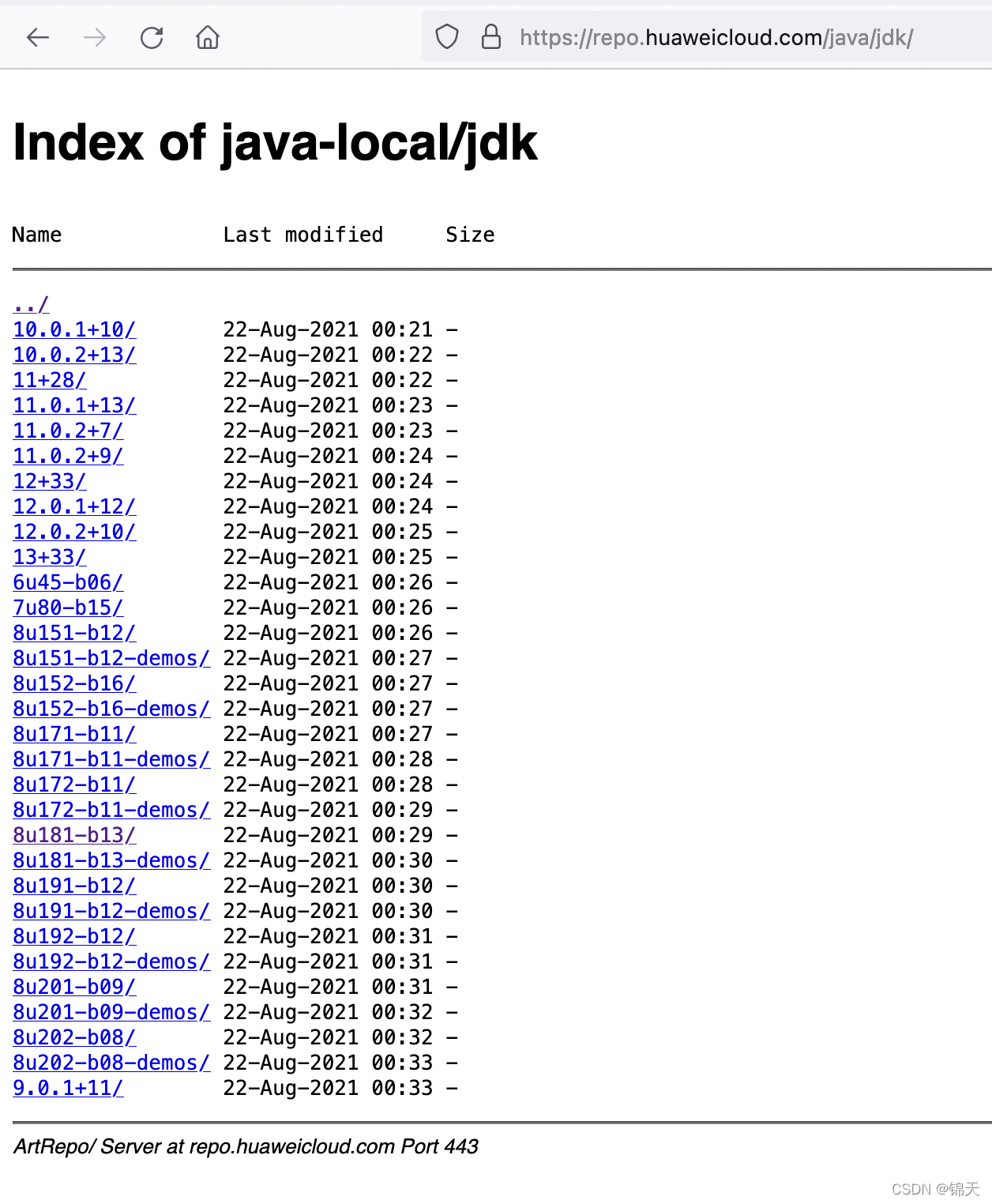992x1204 pixels.
Task: Click inside the address bar
Action: 711,37
